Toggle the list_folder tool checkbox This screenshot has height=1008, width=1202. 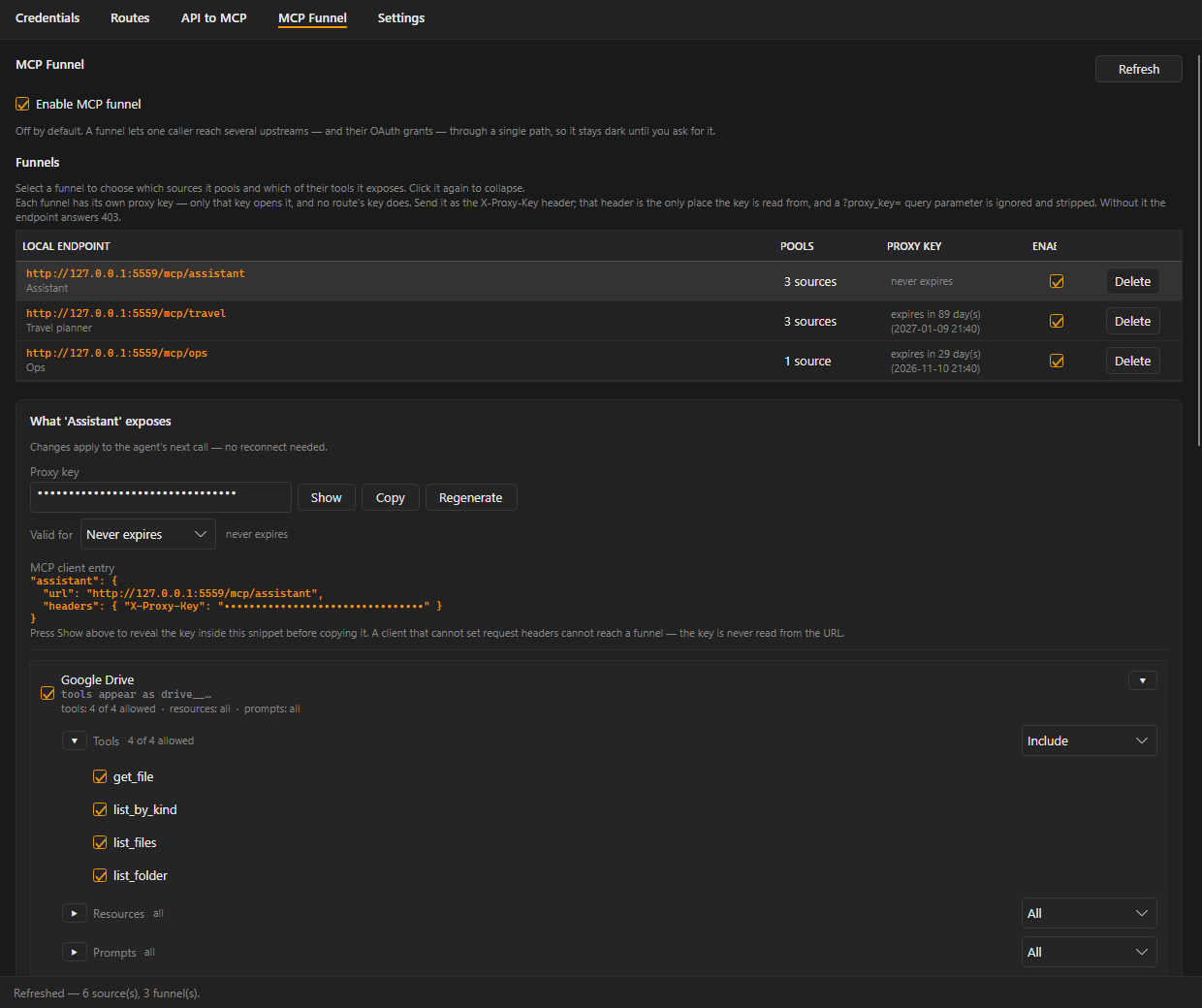(x=100, y=875)
